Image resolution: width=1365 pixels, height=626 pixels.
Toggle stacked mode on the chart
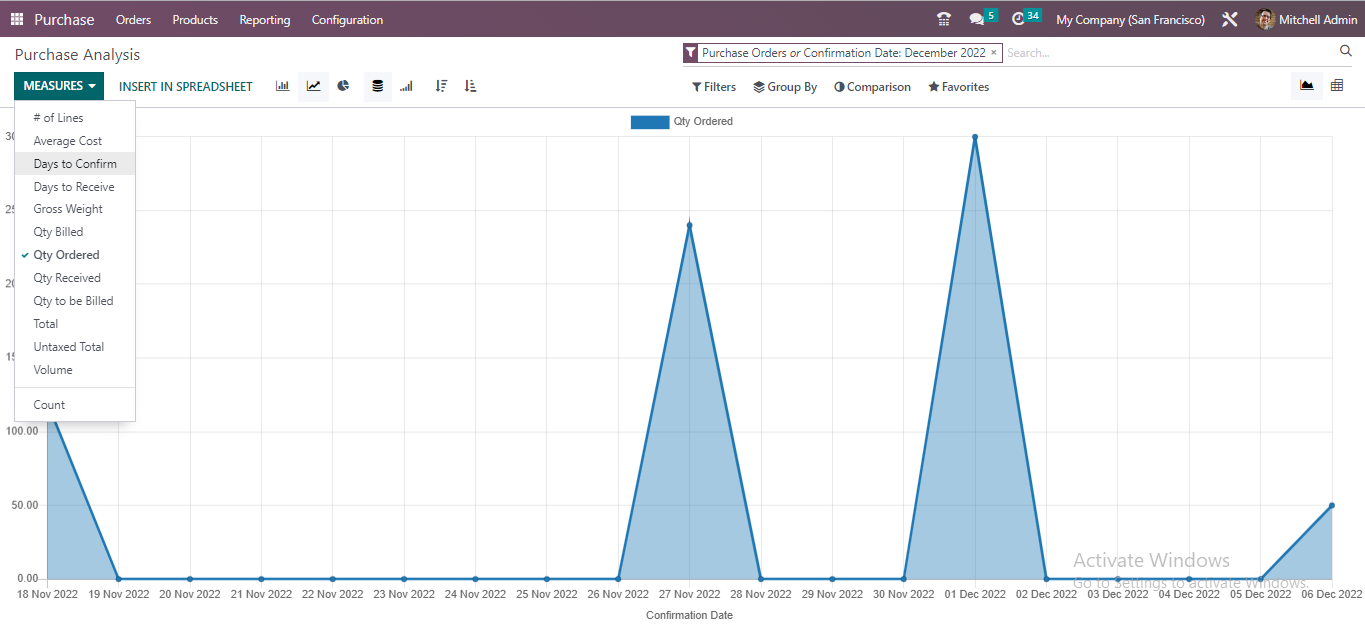click(x=377, y=86)
